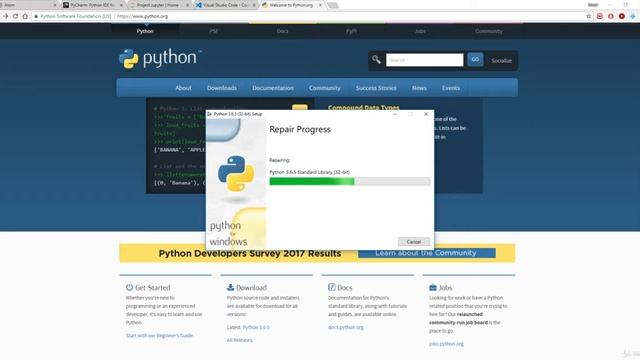Viewport: 640px width, 360px height.
Task: Open the Socialize menu
Action: (501, 60)
